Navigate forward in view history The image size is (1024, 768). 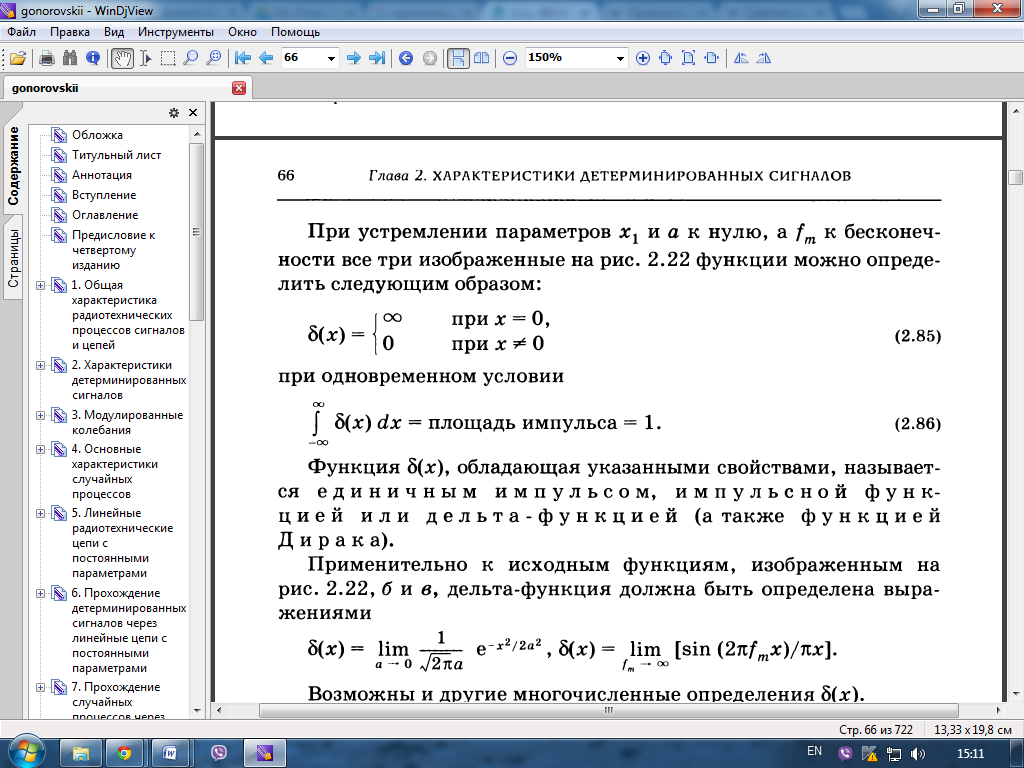[x=429, y=58]
